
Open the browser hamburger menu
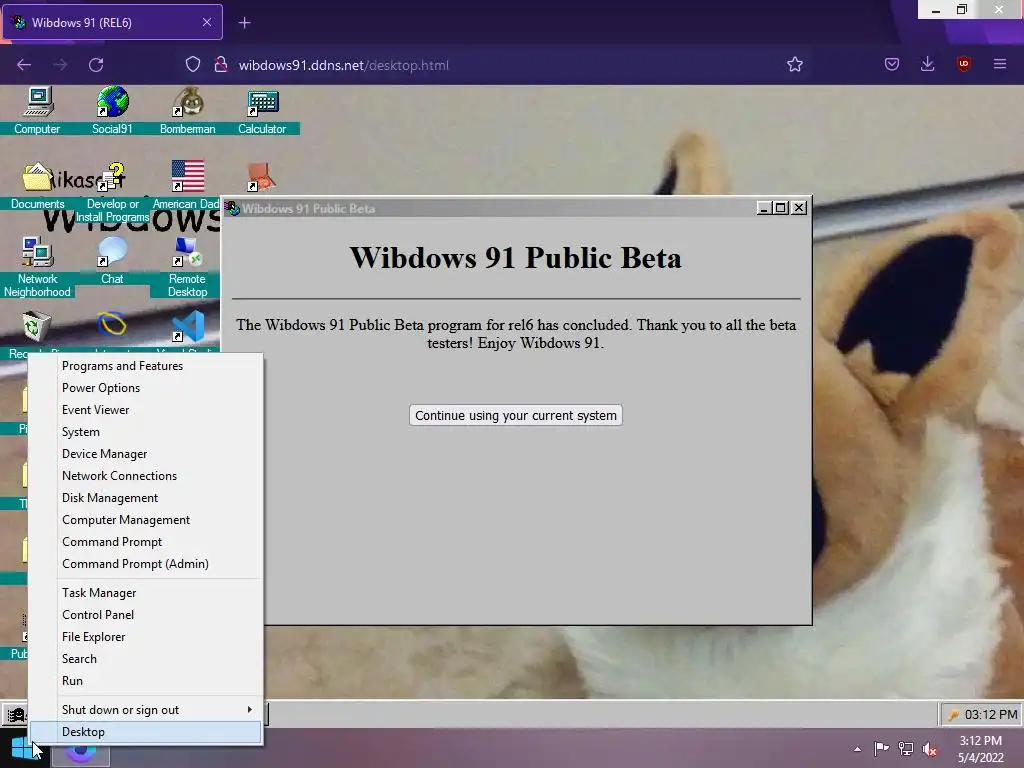(x=1000, y=64)
